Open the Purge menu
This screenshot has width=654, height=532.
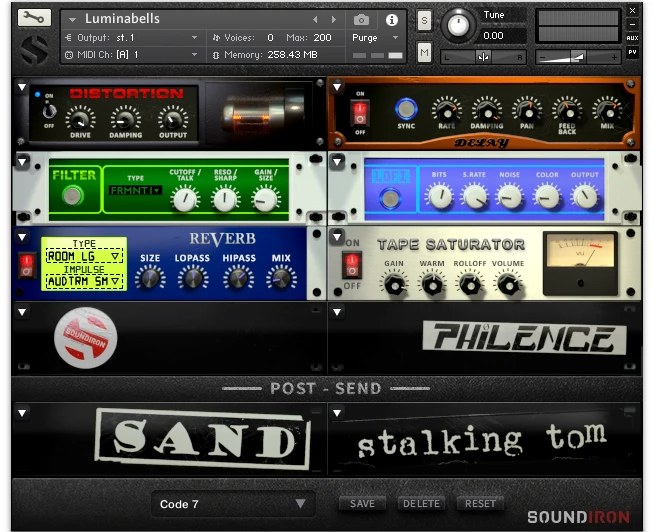pyautogui.click(x=375, y=38)
